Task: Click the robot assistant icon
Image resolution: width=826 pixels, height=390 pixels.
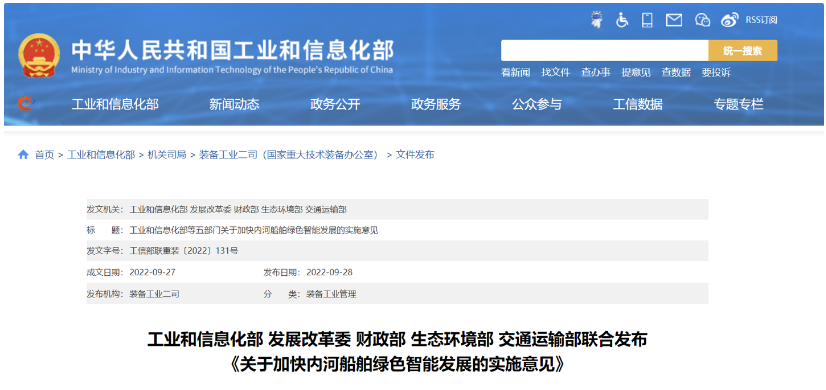Action: [597, 20]
